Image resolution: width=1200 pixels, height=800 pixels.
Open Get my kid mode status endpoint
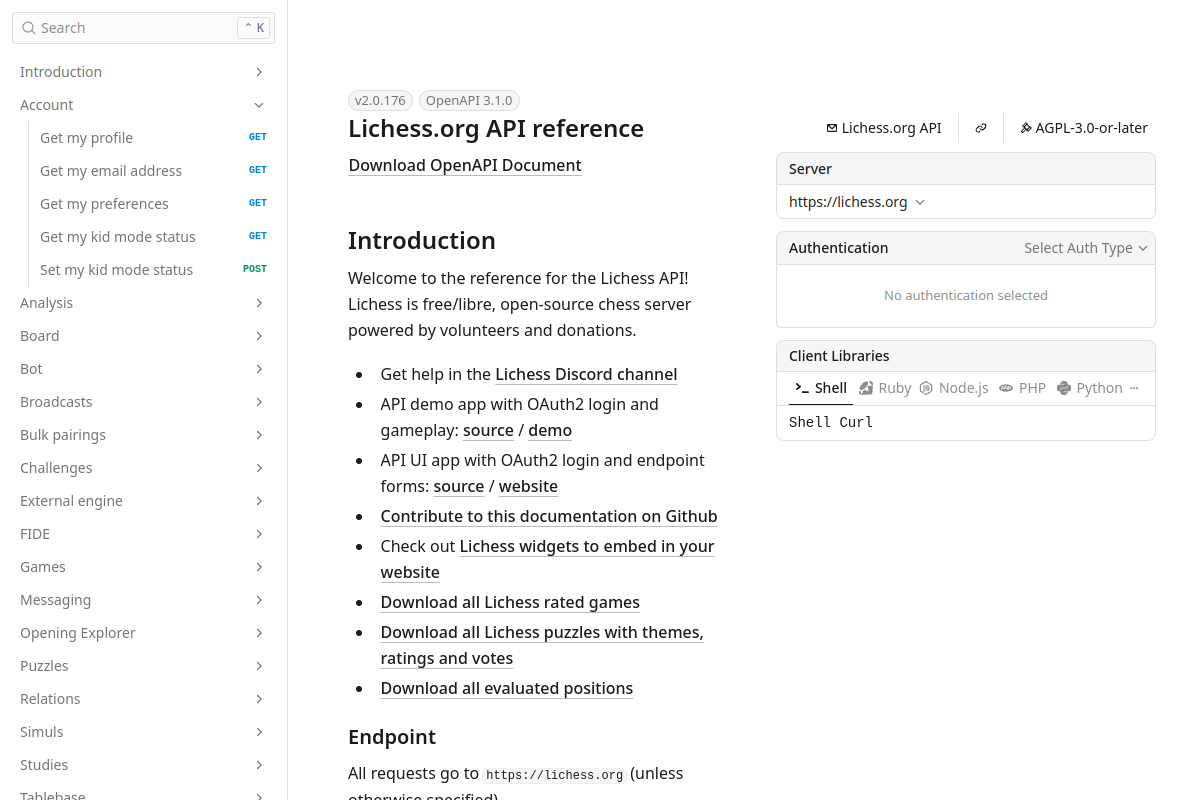(x=153, y=237)
